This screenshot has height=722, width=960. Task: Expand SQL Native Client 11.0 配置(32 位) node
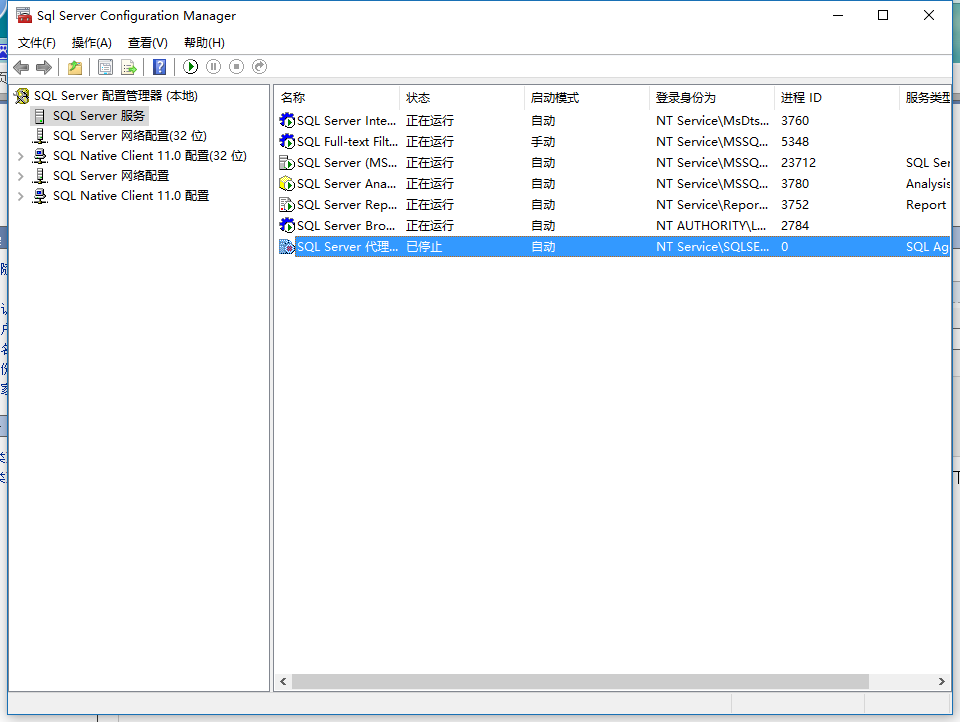tap(20, 156)
